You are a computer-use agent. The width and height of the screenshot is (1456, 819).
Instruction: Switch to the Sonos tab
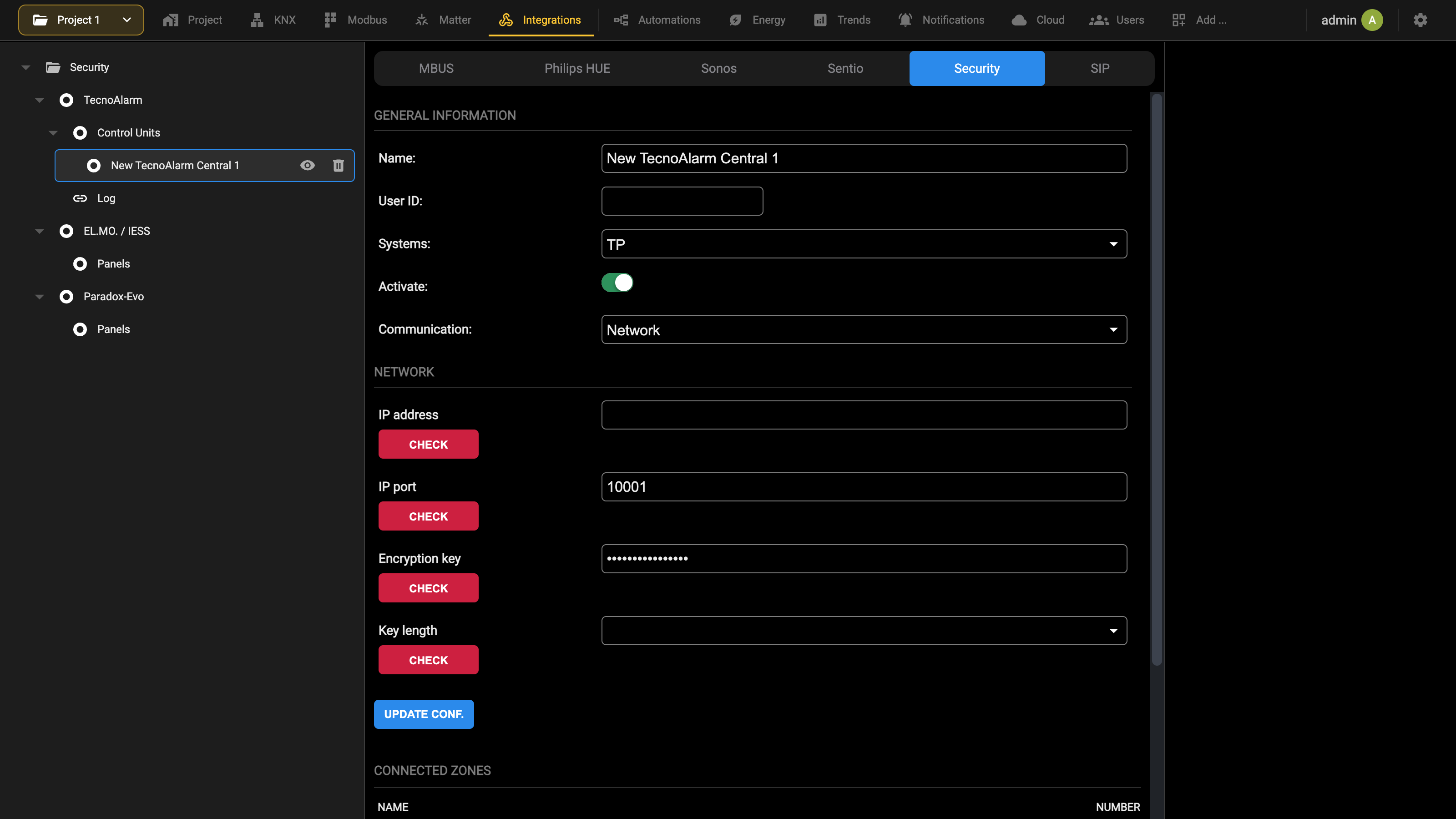tap(718, 68)
